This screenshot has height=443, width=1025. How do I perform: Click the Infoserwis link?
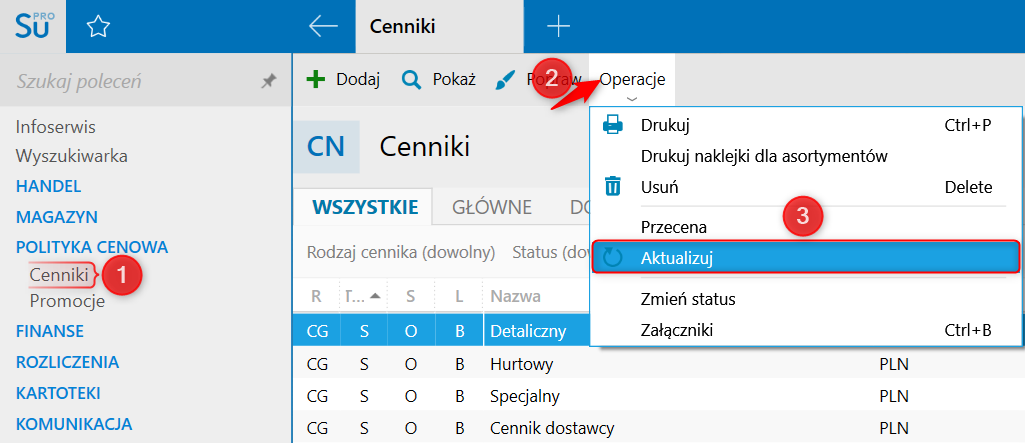[56, 127]
